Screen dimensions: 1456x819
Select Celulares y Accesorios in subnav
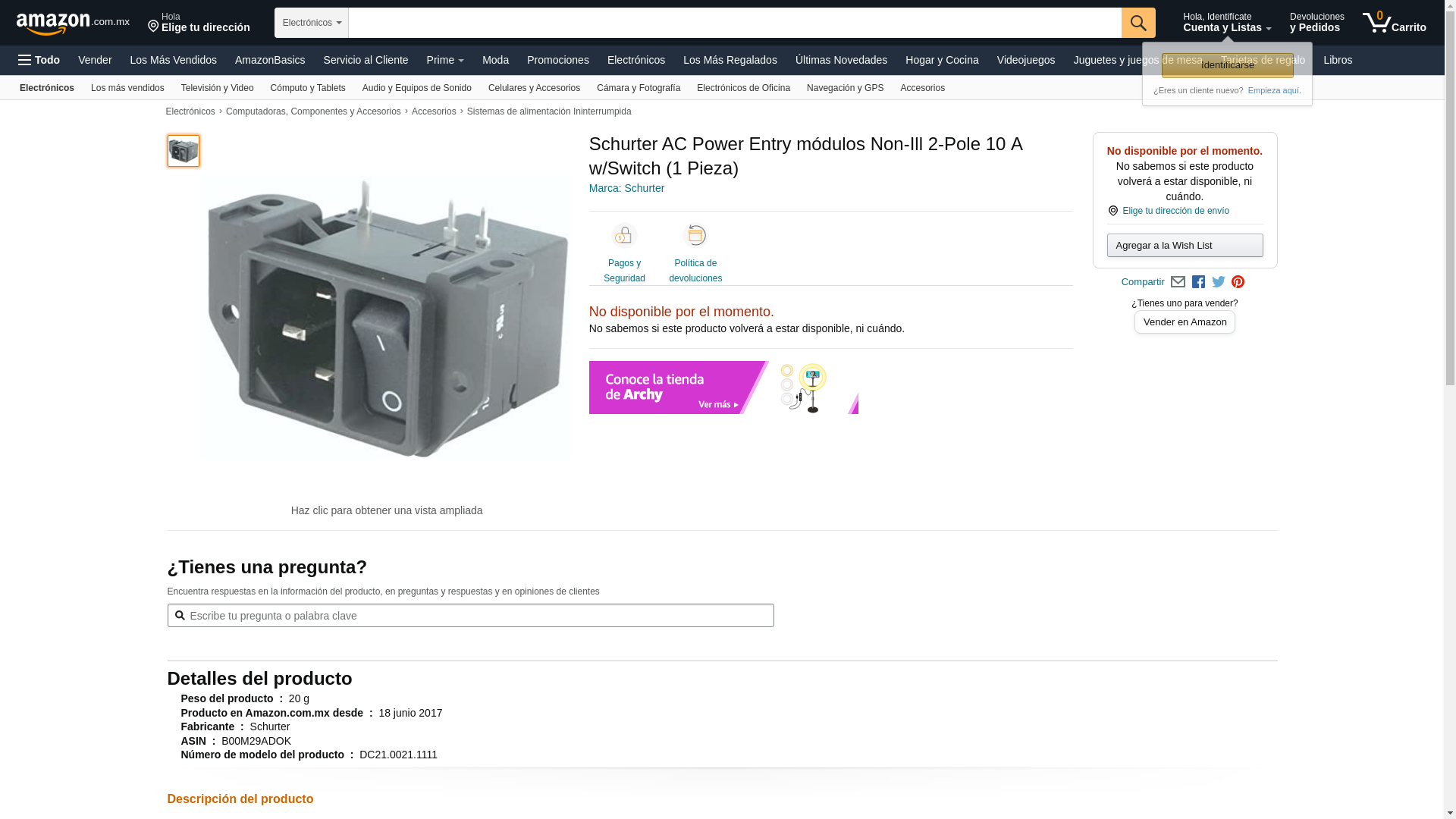click(534, 88)
